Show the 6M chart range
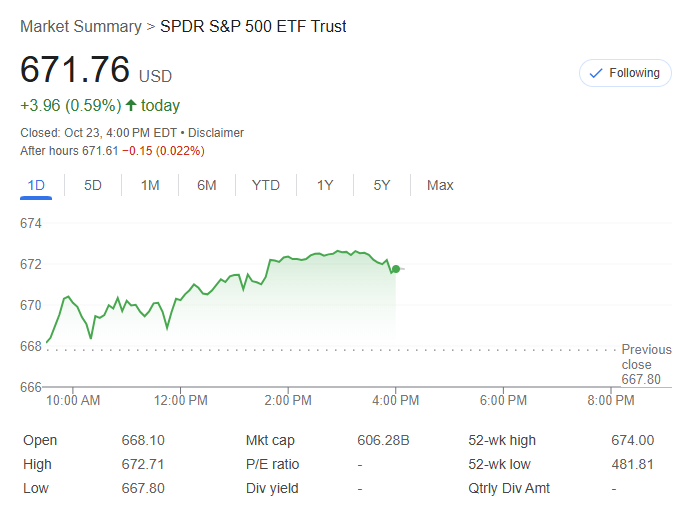Viewport: 694px width, 513px height. click(207, 185)
